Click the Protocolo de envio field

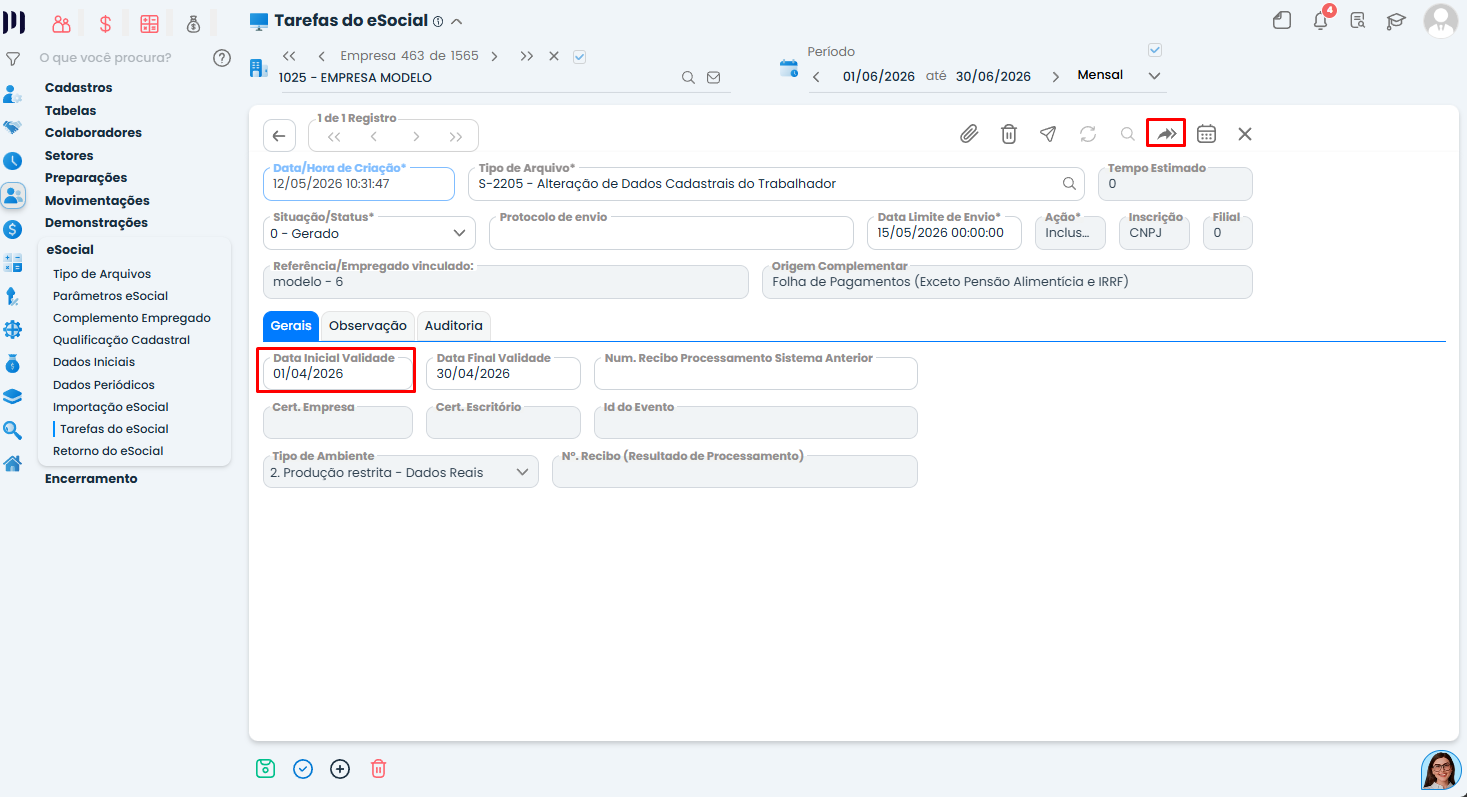point(671,232)
